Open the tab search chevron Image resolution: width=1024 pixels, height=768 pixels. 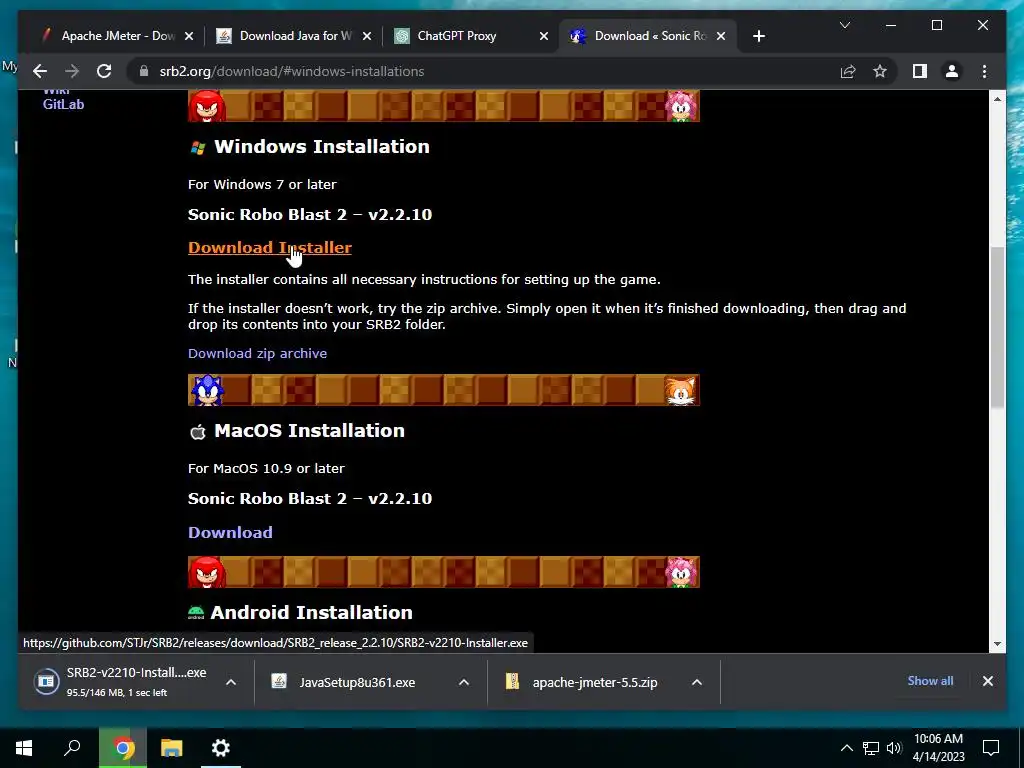point(844,25)
